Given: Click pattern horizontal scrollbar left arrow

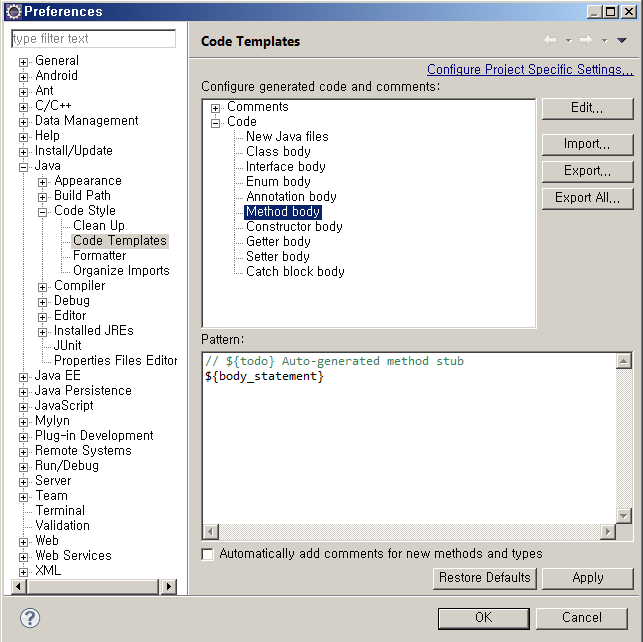Looking at the screenshot, I should click(x=210, y=532).
